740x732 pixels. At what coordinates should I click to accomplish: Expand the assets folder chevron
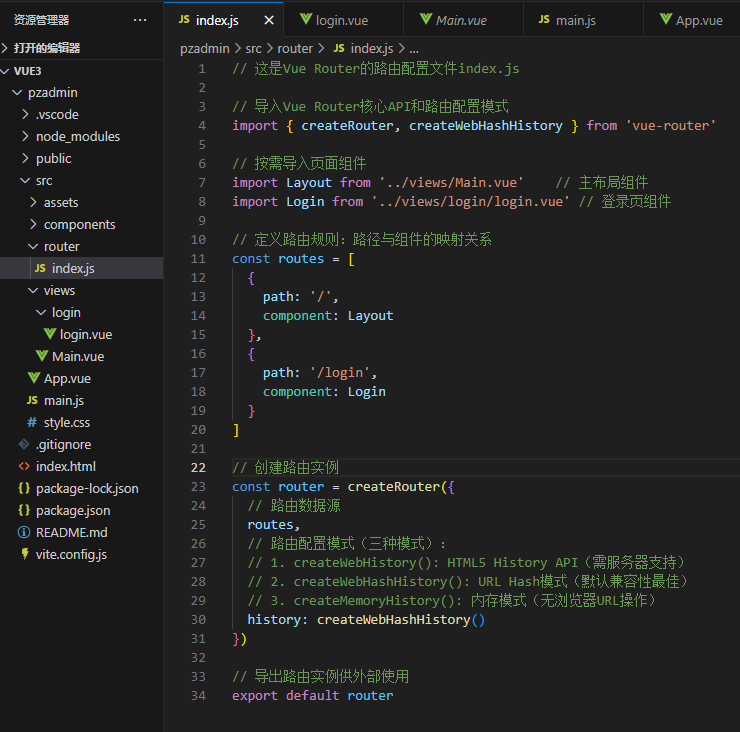click(x=33, y=202)
